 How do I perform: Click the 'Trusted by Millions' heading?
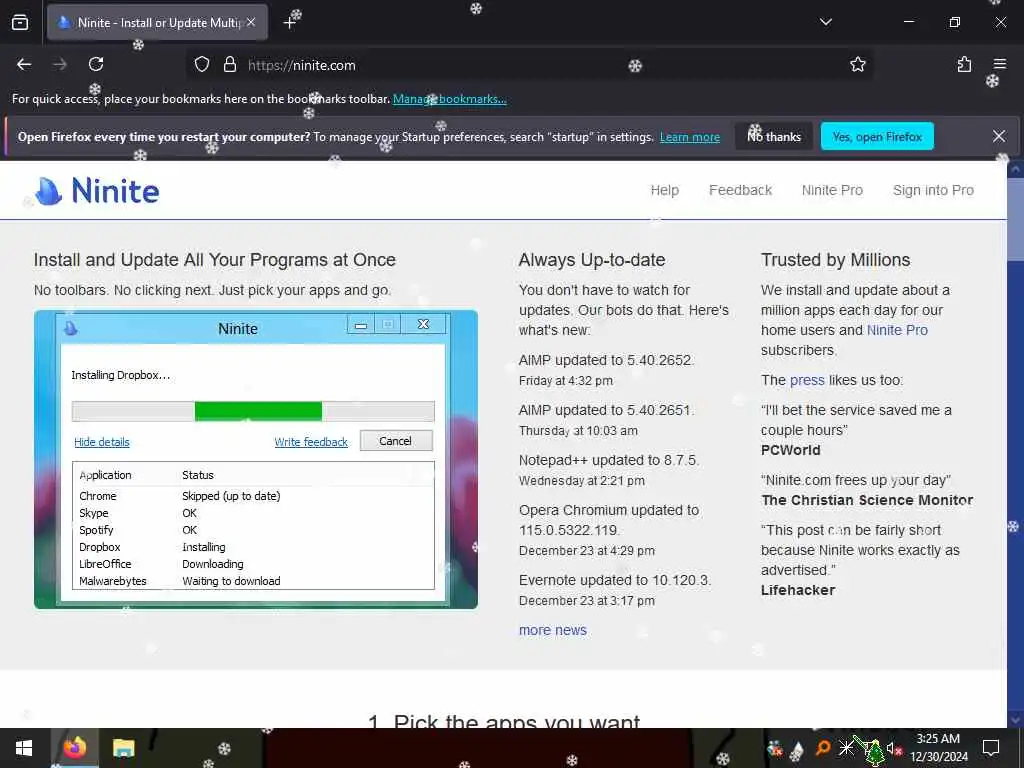[x=835, y=260]
